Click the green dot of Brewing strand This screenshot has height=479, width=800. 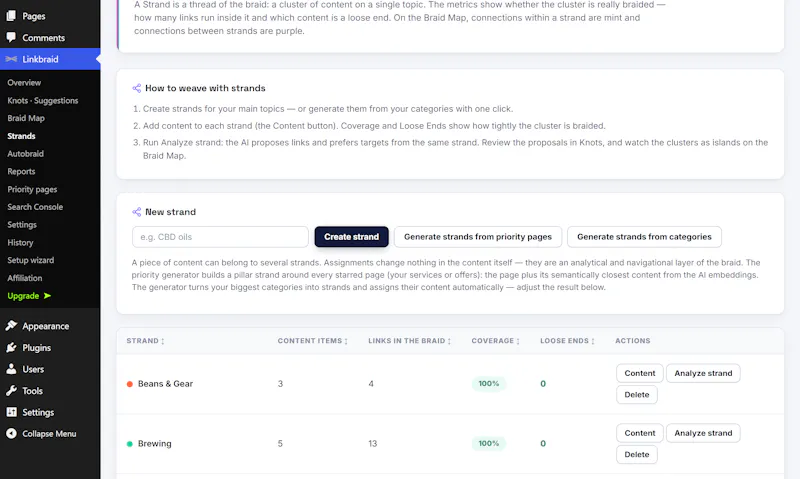tap(130, 444)
